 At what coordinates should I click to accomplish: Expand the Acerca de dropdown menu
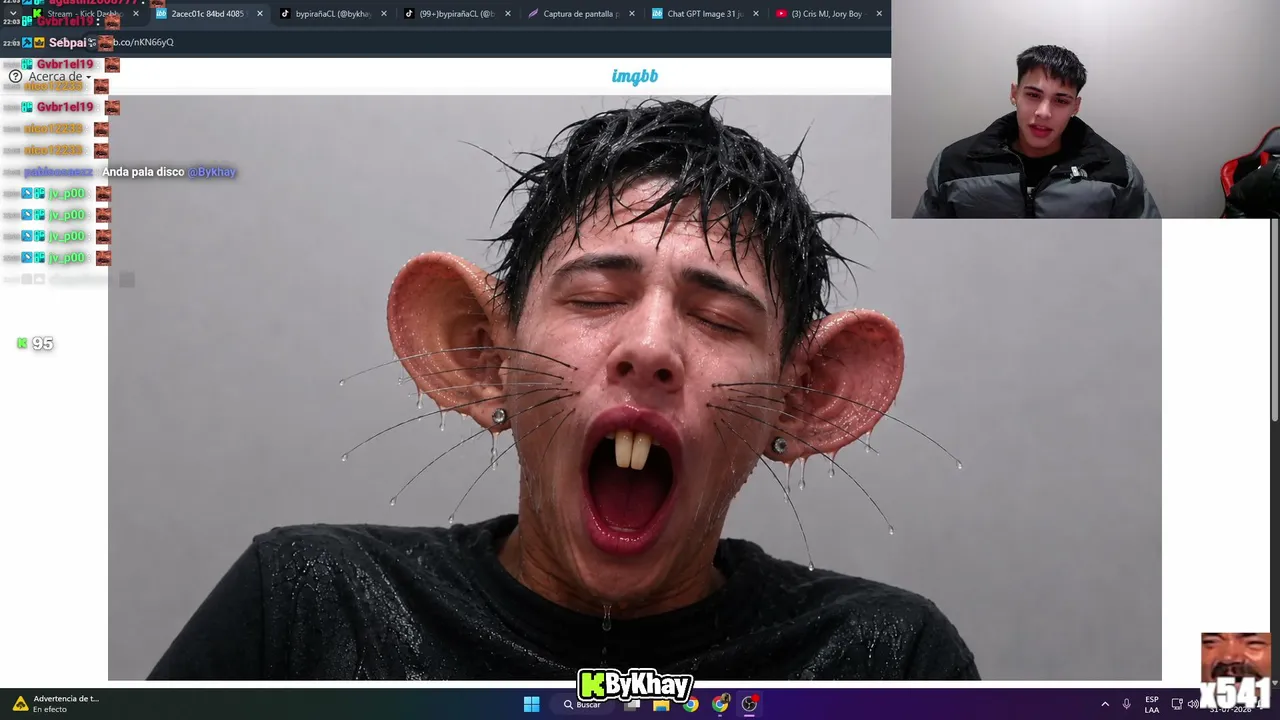tap(59, 77)
